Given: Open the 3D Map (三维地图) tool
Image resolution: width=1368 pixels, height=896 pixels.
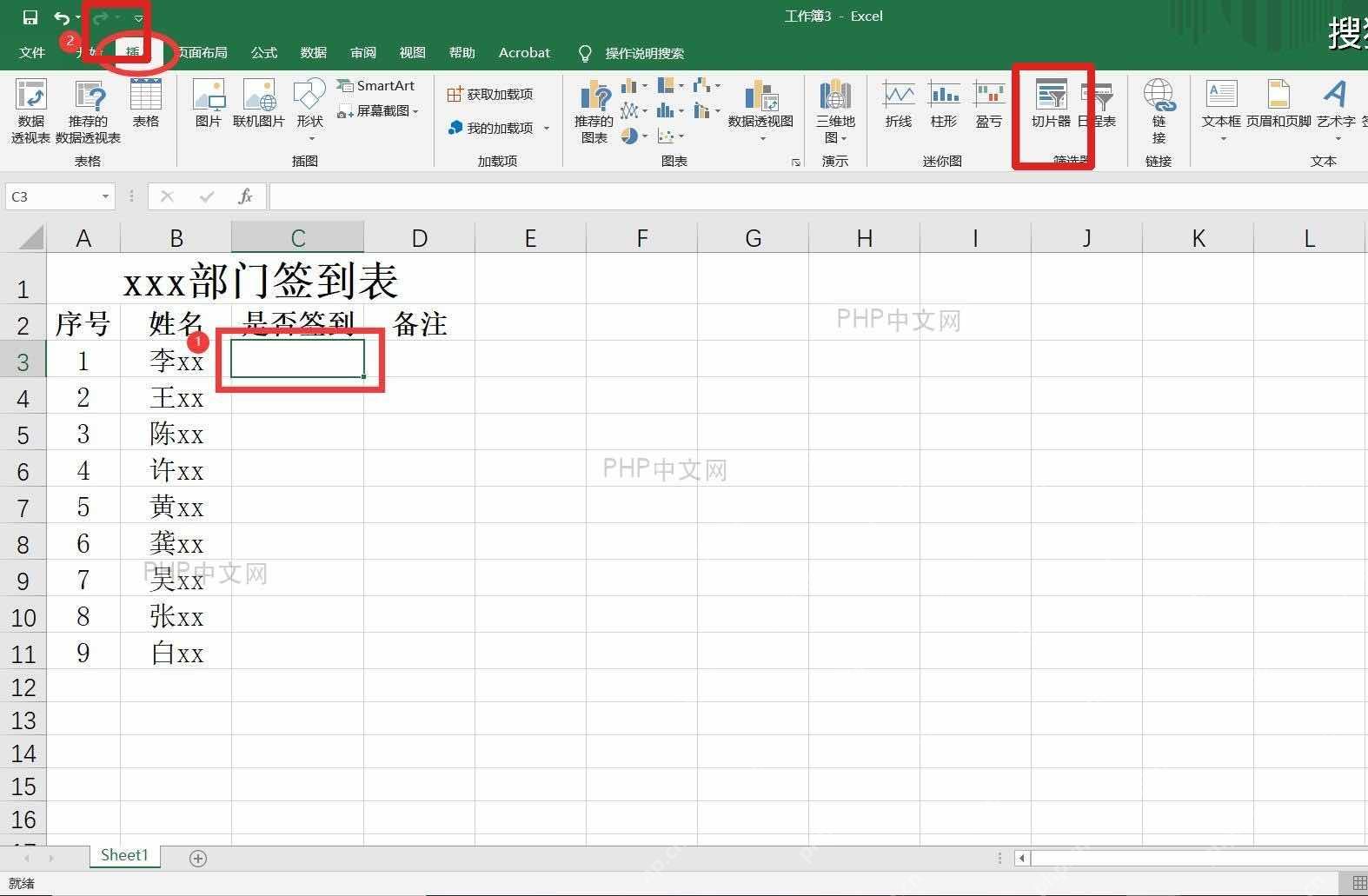Looking at the screenshot, I should (835, 111).
